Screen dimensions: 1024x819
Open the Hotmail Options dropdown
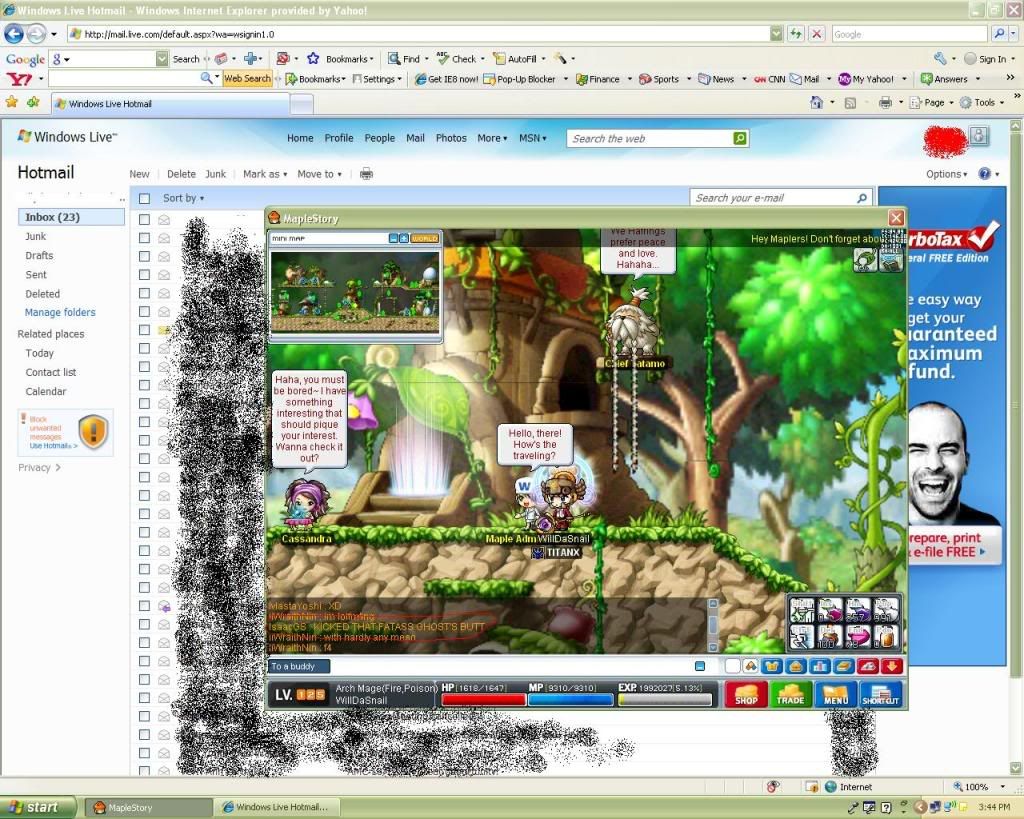(x=947, y=174)
